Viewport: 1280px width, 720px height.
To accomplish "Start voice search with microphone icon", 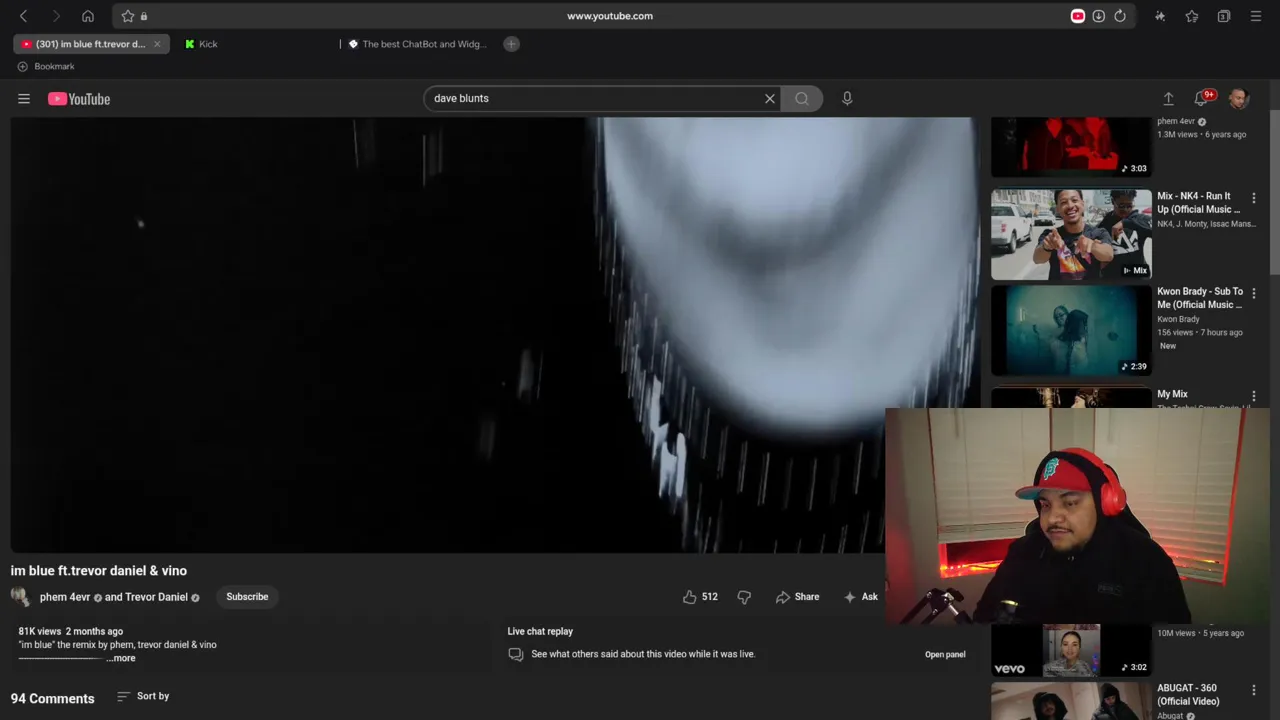I will [x=847, y=99].
